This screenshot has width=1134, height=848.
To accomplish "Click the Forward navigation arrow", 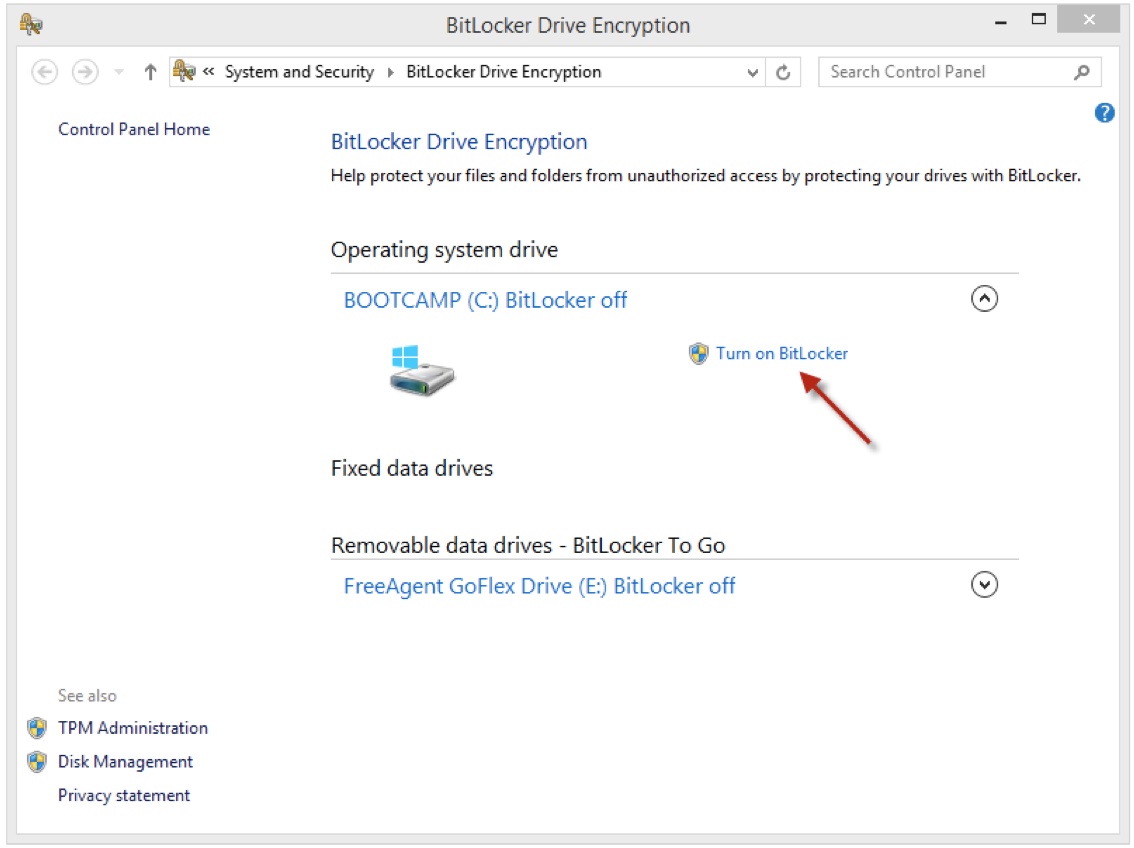I will click(x=85, y=72).
